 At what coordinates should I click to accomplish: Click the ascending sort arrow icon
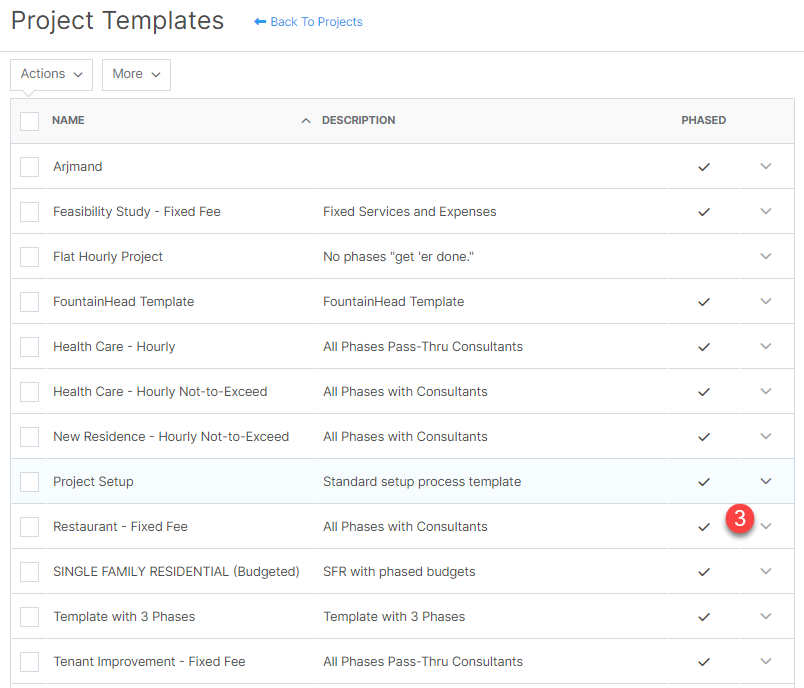point(306,120)
